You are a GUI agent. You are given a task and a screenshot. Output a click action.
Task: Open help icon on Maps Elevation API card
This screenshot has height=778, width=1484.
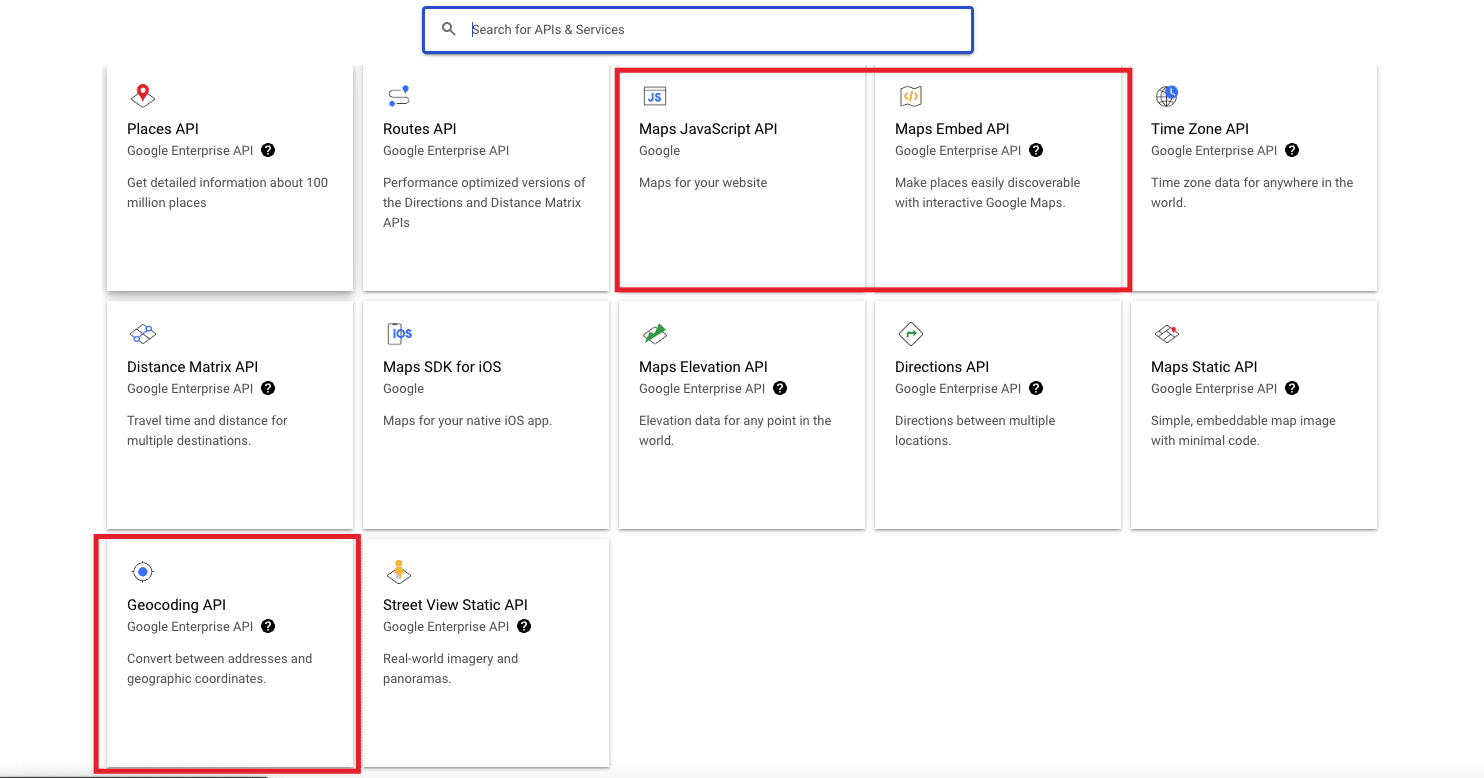click(780, 388)
